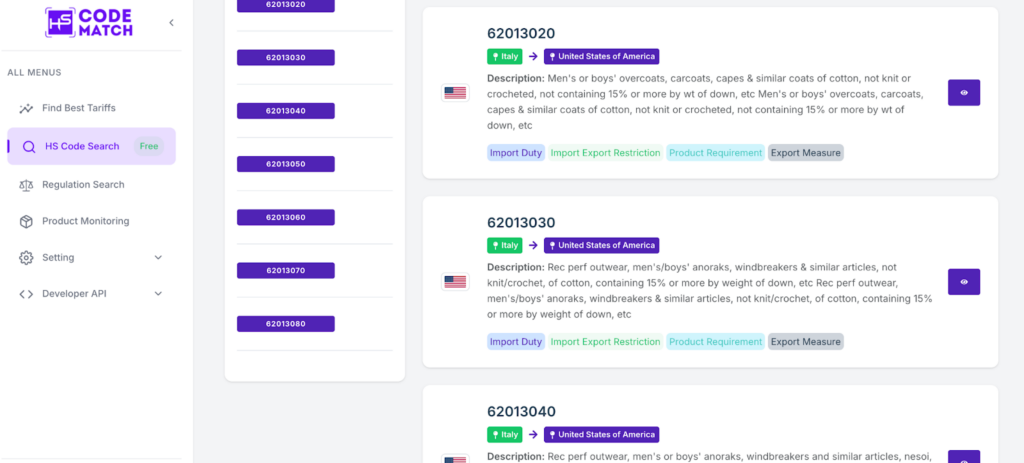Click United States of America badge for 62013040

coord(601,435)
